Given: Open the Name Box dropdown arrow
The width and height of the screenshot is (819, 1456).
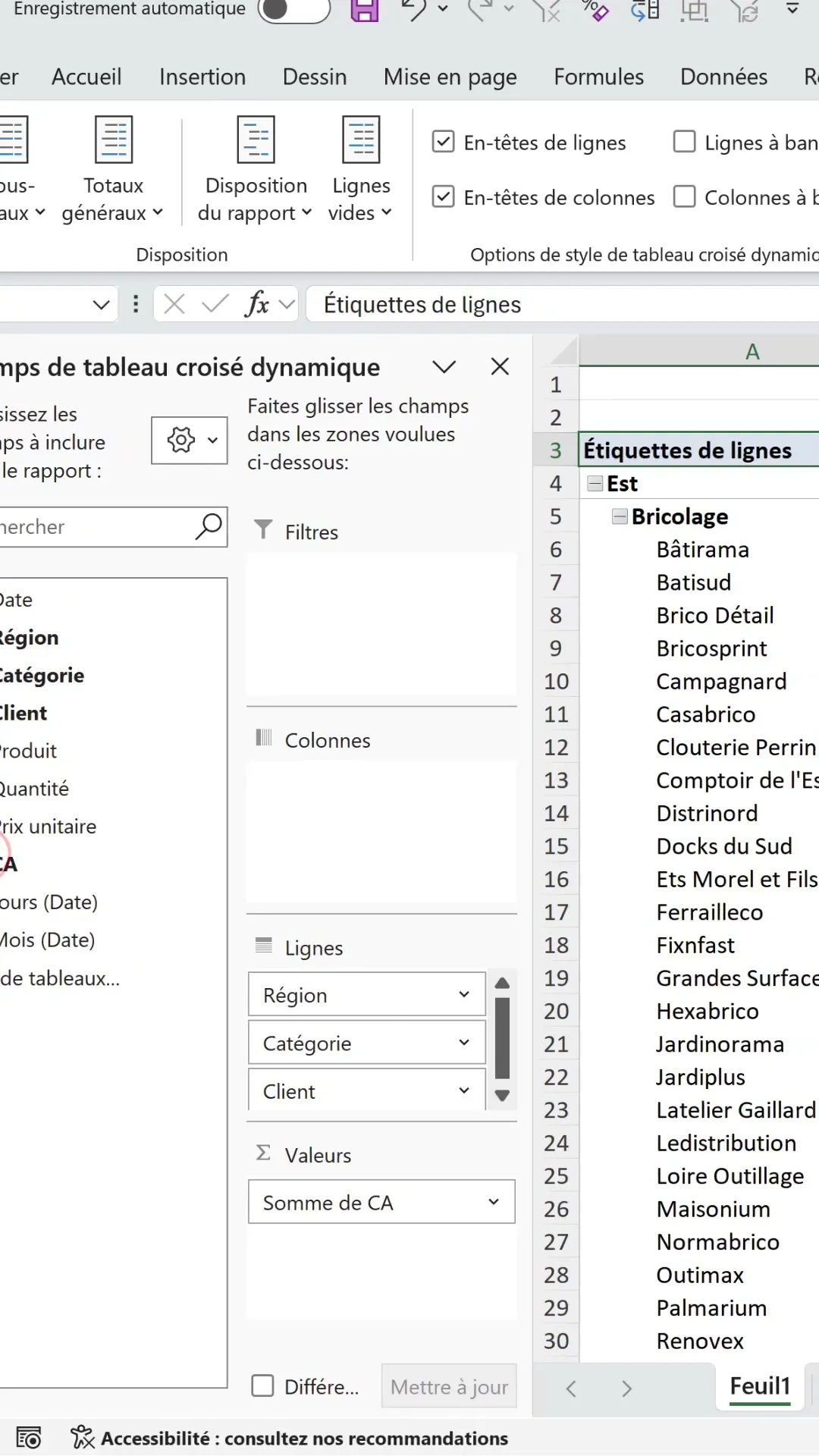Looking at the screenshot, I should [x=101, y=305].
